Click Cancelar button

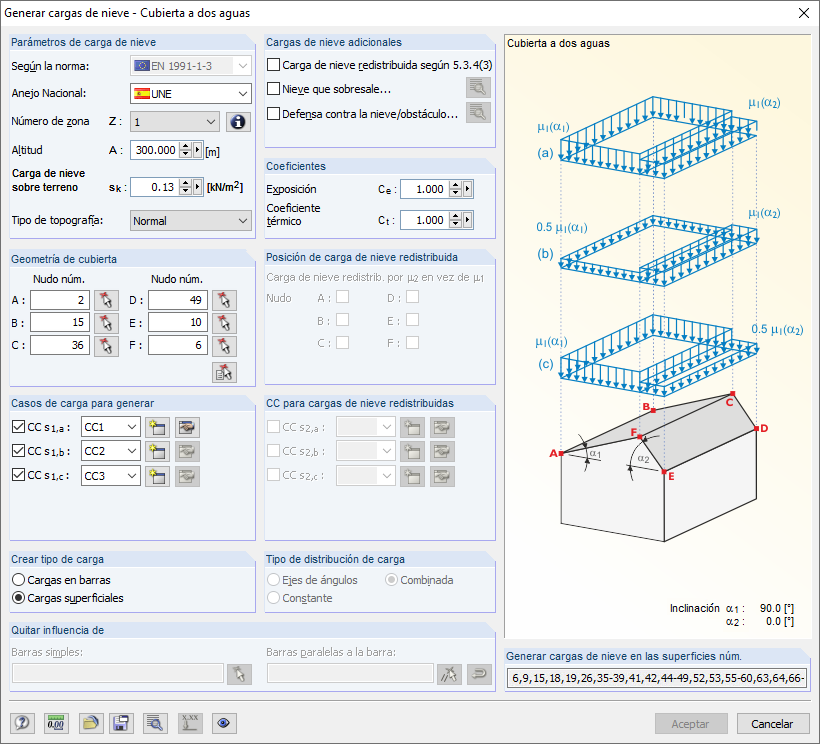pyautogui.click(x=772, y=724)
